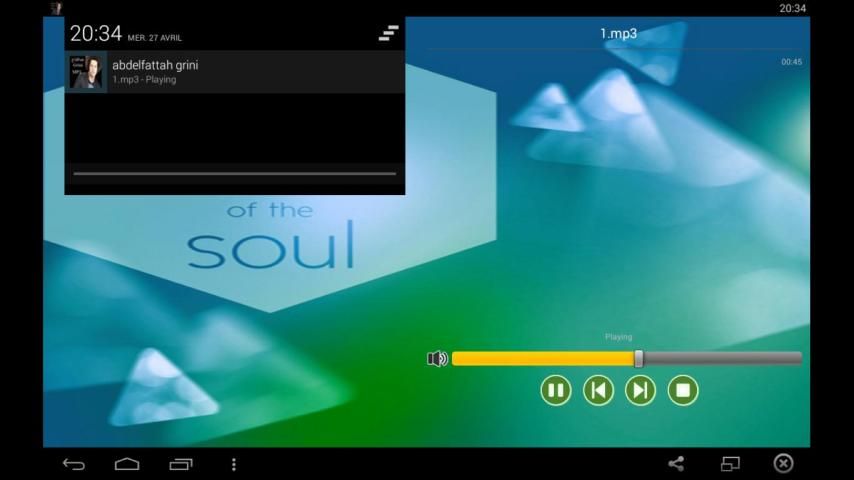Skip to the next track
The image size is (854, 480).
640,390
